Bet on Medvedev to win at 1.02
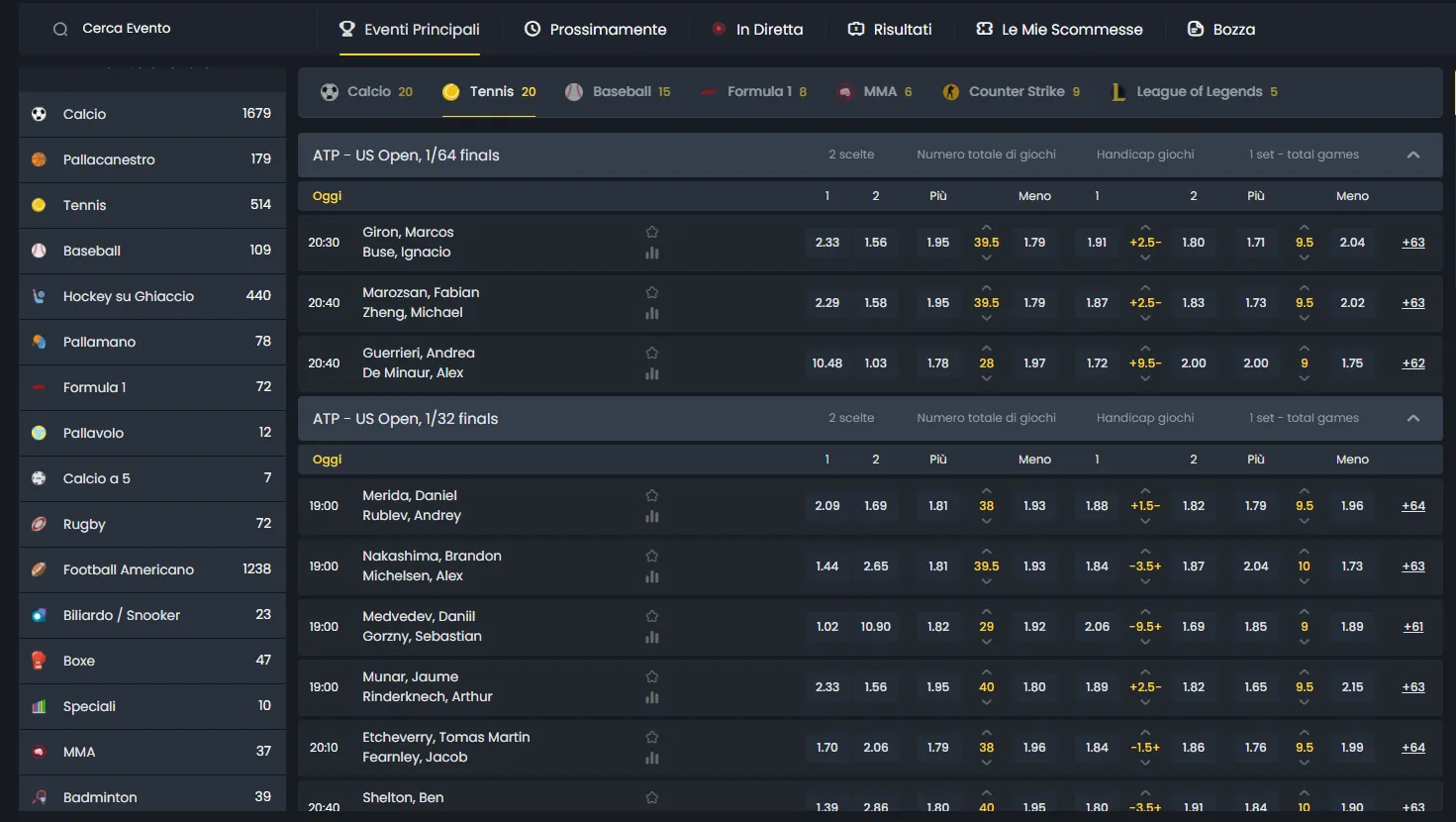 click(827, 627)
